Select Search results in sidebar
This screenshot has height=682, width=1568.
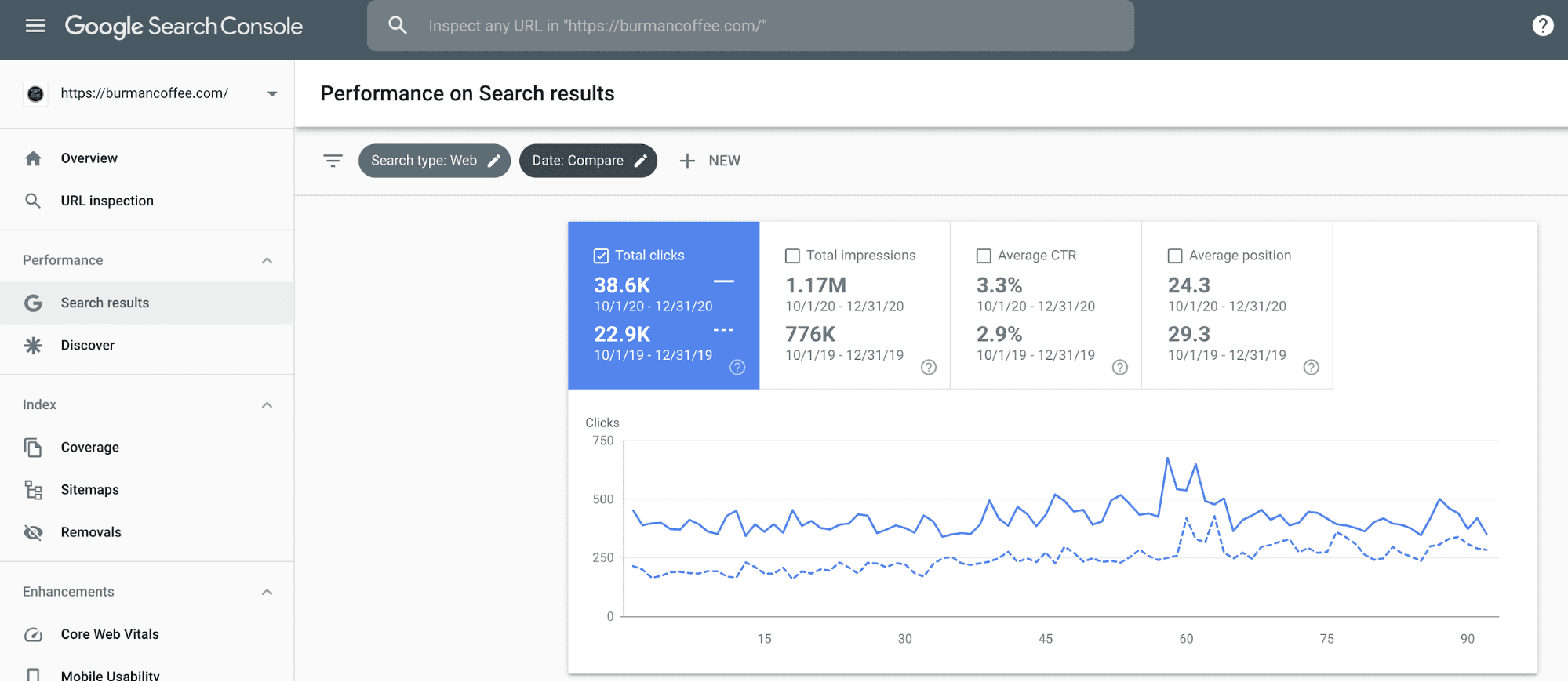coord(147,303)
